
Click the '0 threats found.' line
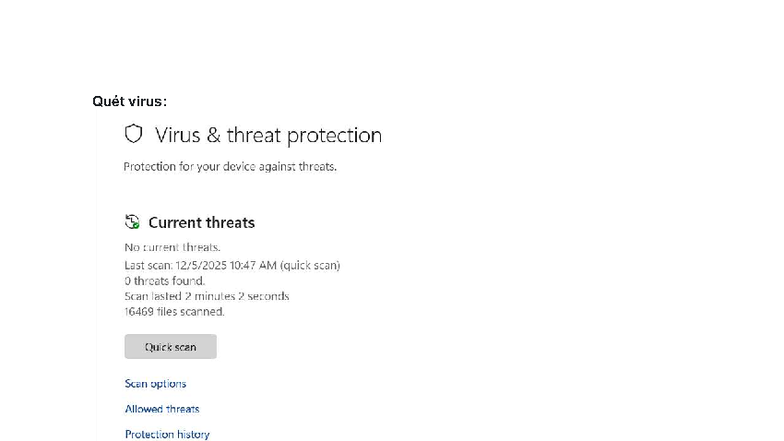tap(164, 281)
